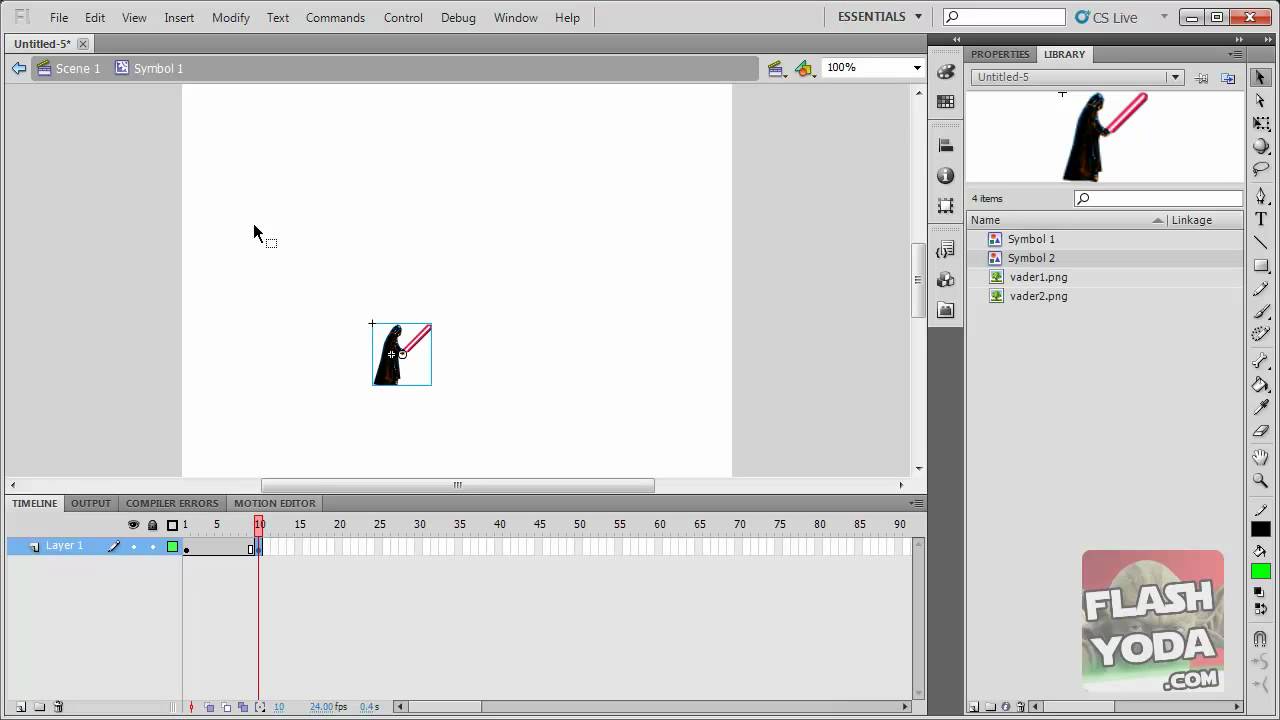
Task: Toggle Onion Skin Outlines button
Action: [226, 707]
